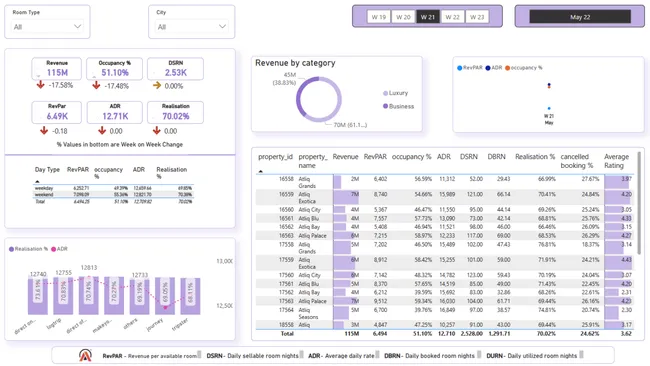Click property id 16558 row
Image resolution: width=650 pixels, height=366 pixels.
point(444,182)
